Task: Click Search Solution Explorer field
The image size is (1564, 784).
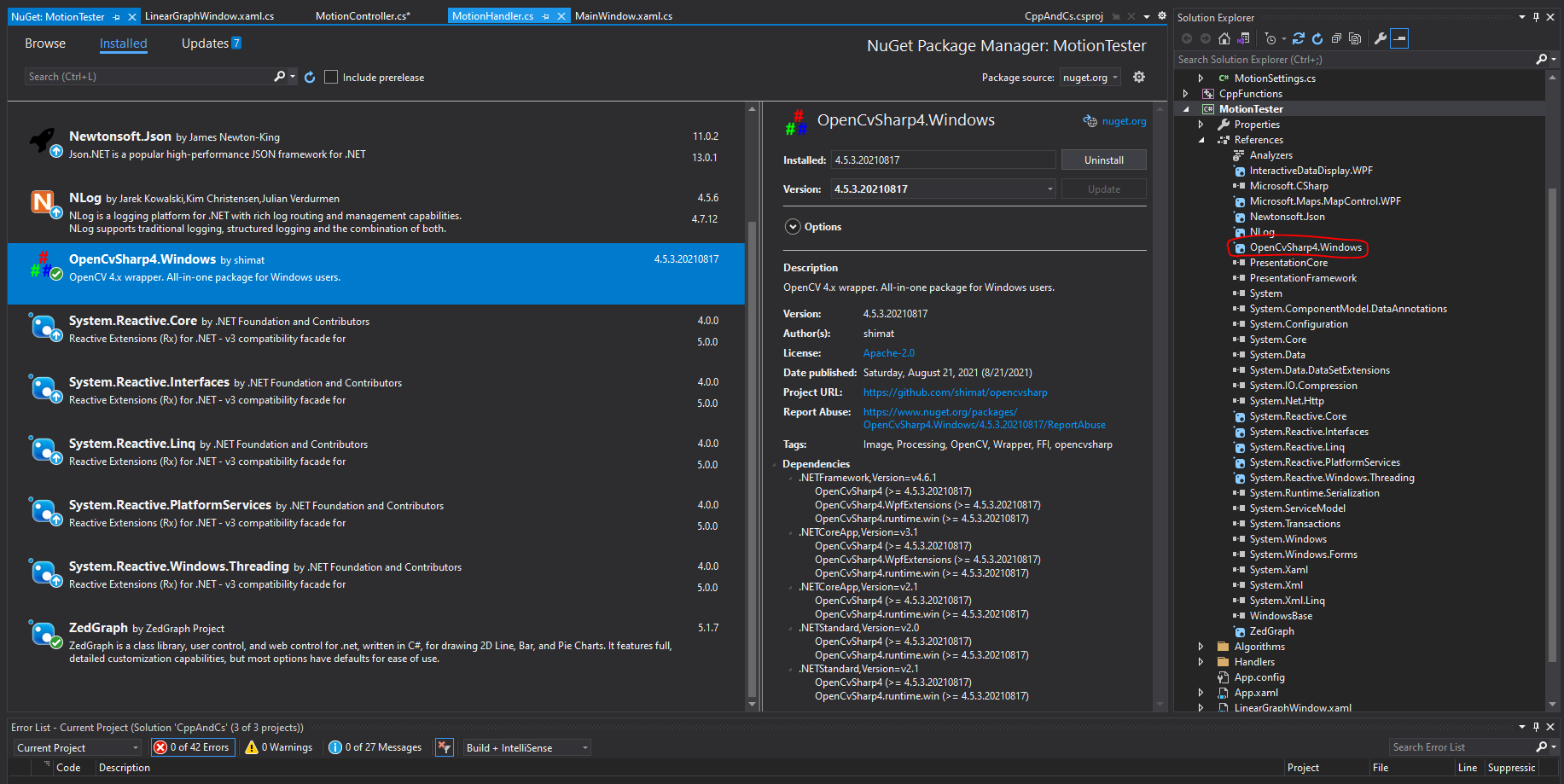Action: [x=1354, y=59]
